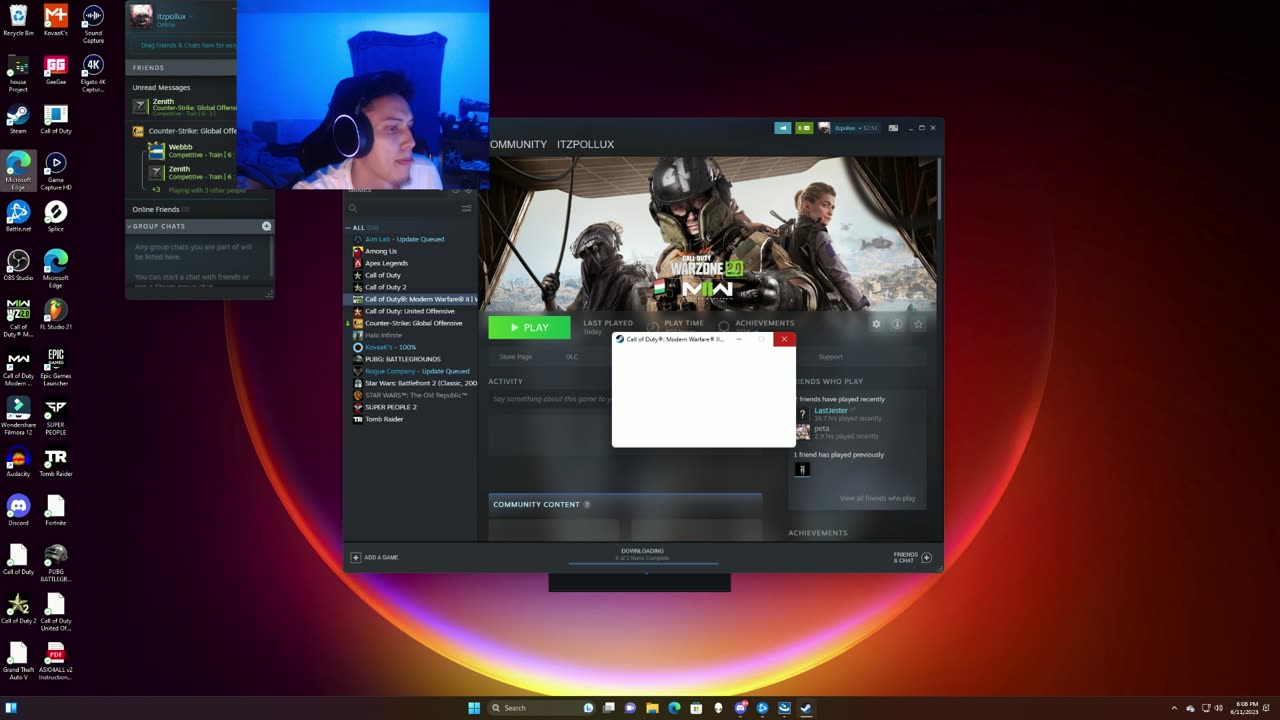Open Steam inbox envelope button

804,128
